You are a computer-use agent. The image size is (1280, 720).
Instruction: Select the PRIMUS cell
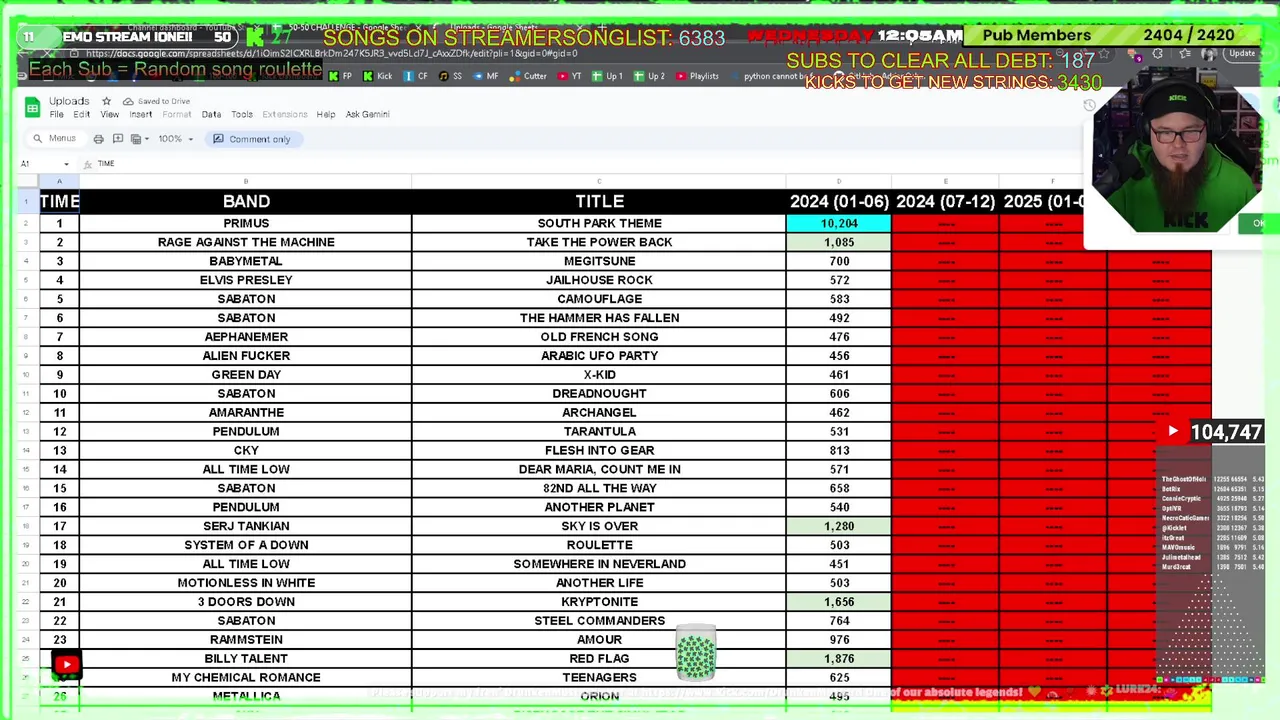(245, 224)
